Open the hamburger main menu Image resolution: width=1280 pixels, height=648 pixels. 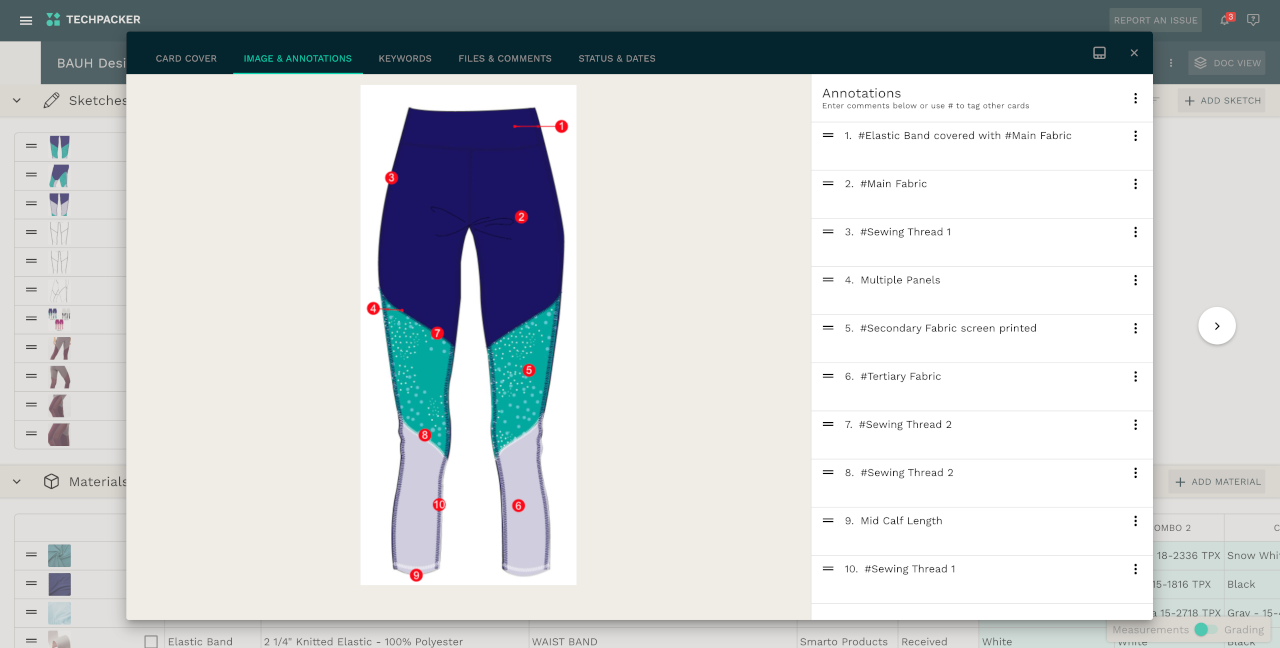[x=26, y=20]
